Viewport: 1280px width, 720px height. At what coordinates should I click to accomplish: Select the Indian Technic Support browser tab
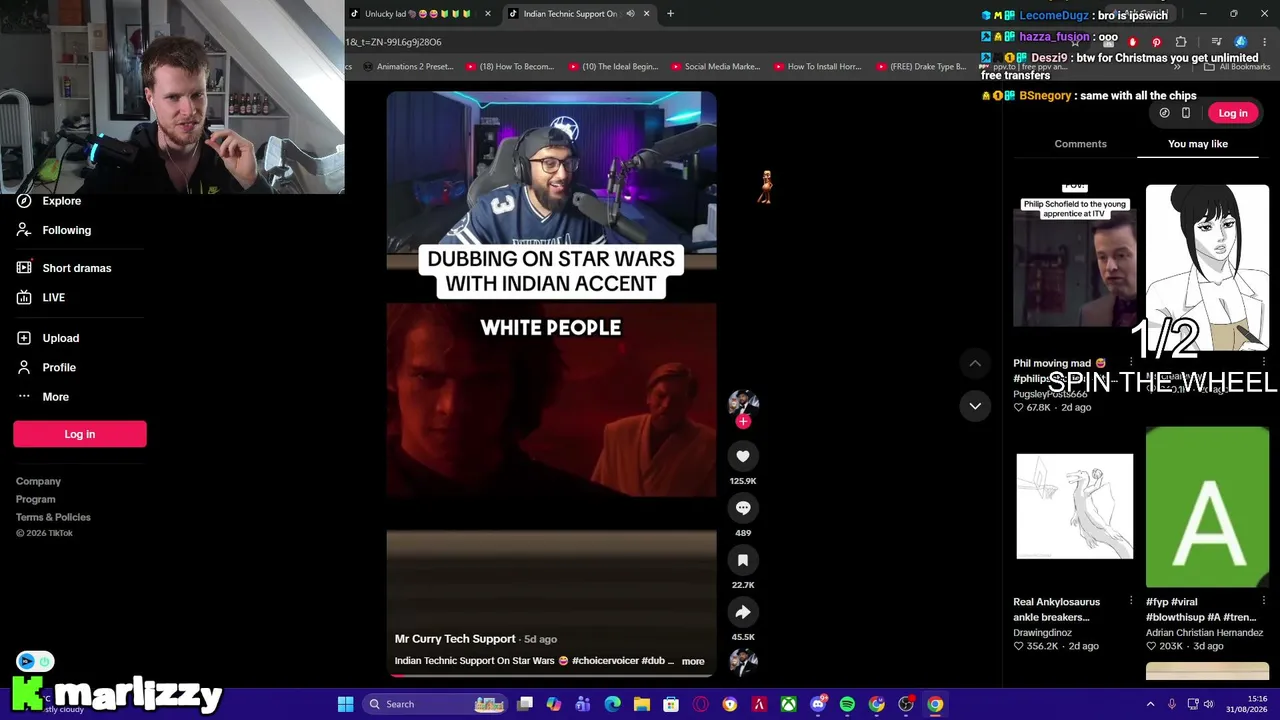coord(570,14)
